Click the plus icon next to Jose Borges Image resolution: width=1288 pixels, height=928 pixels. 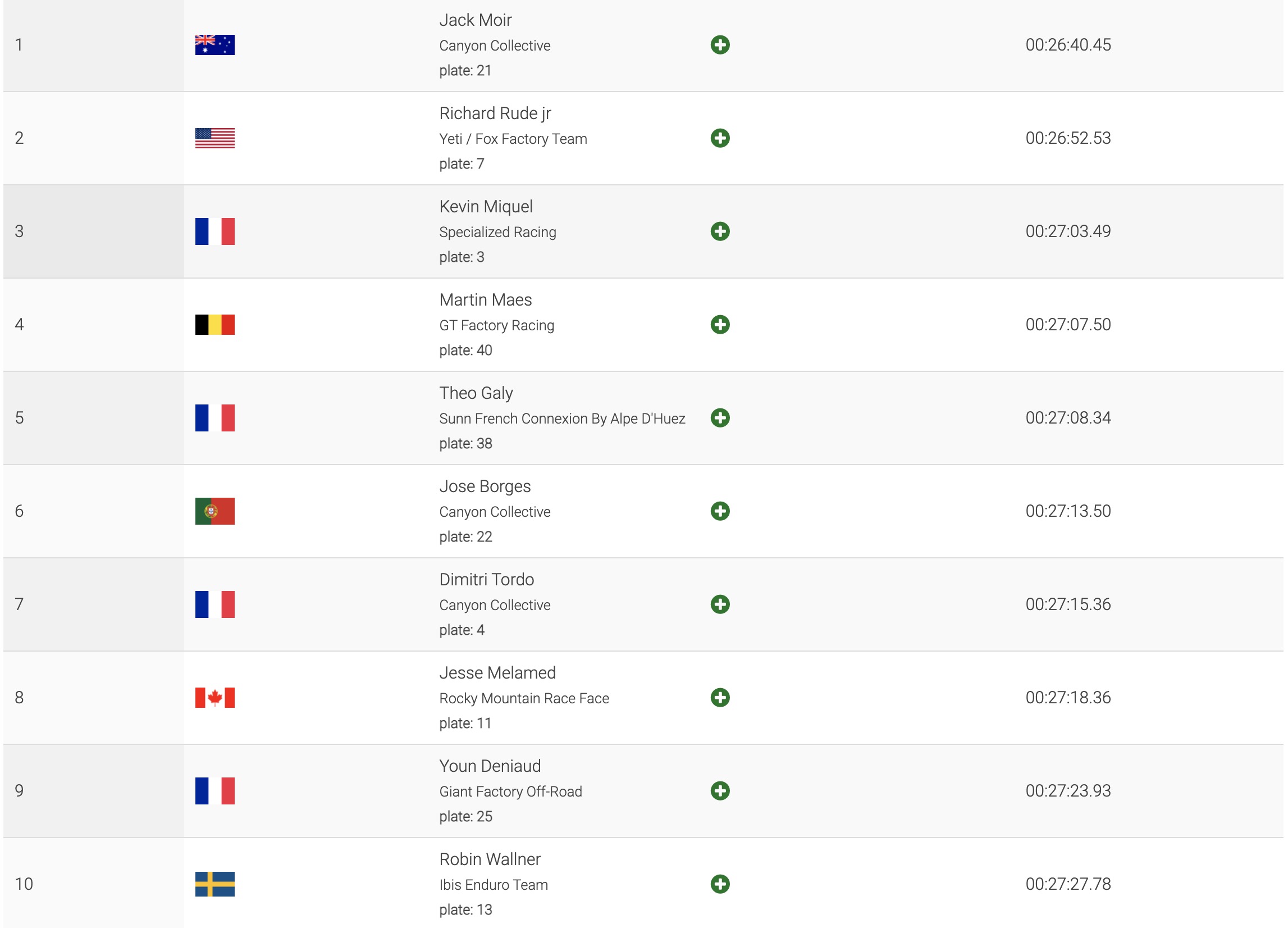(720, 511)
